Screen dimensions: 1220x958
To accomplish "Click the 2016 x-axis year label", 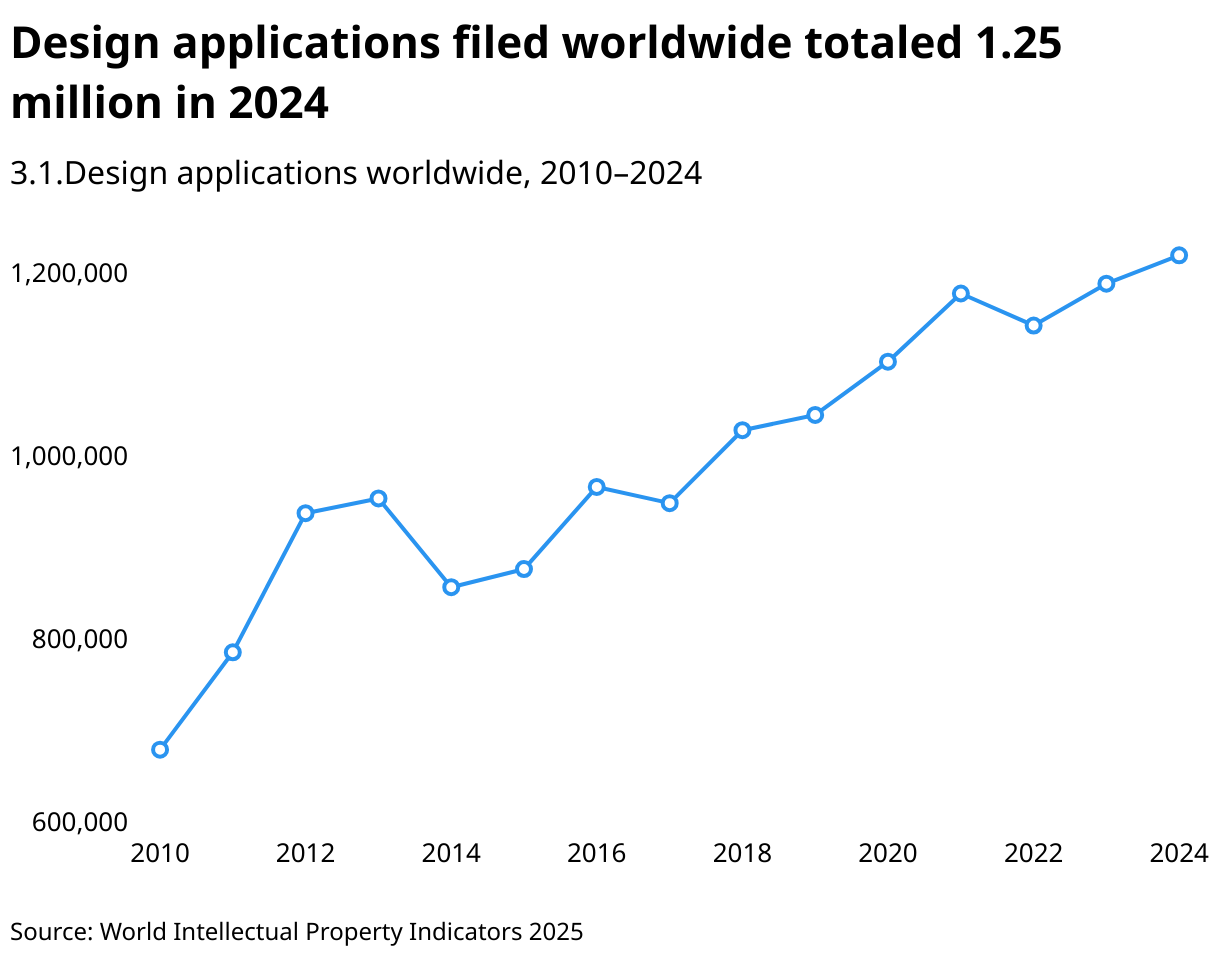I will (x=596, y=854).
